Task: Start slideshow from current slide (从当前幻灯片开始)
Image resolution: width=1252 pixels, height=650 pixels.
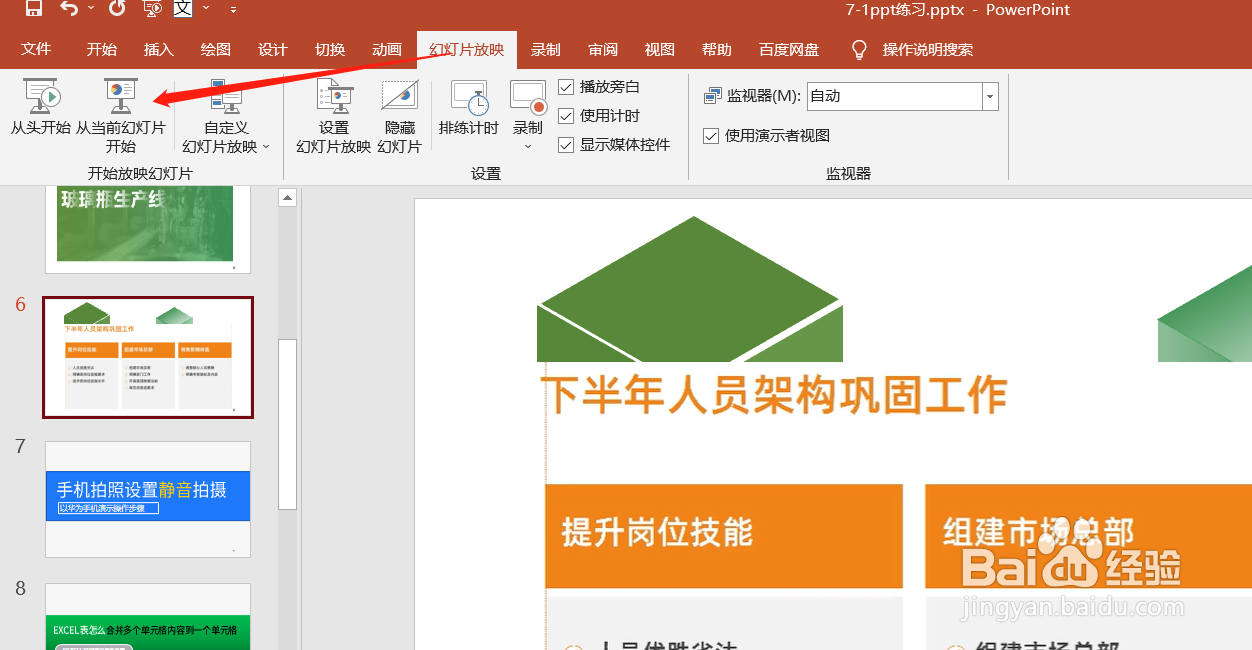Action: [118, 110]
